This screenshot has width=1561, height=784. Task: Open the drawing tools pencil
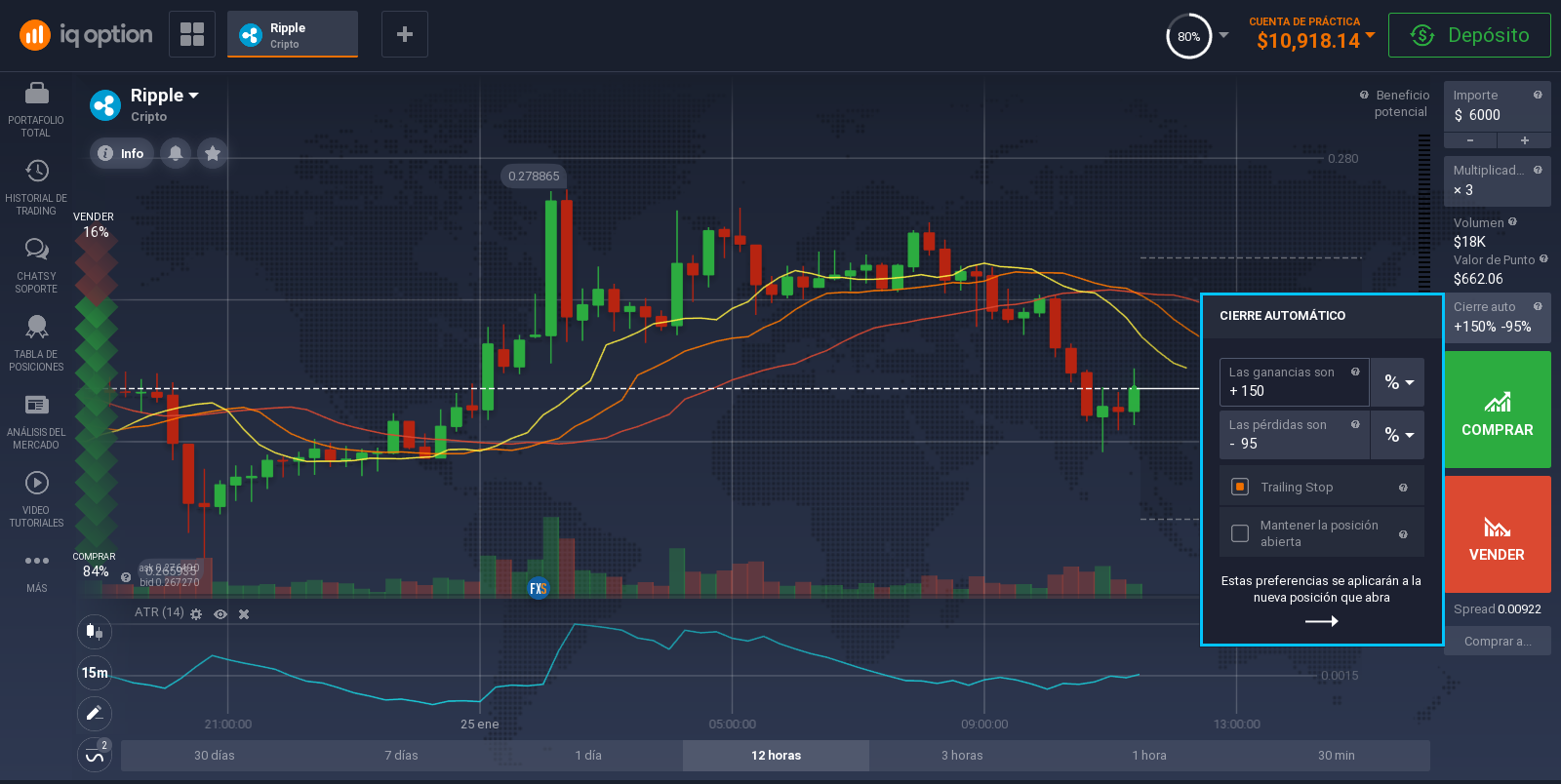click(x=95, y=714)
